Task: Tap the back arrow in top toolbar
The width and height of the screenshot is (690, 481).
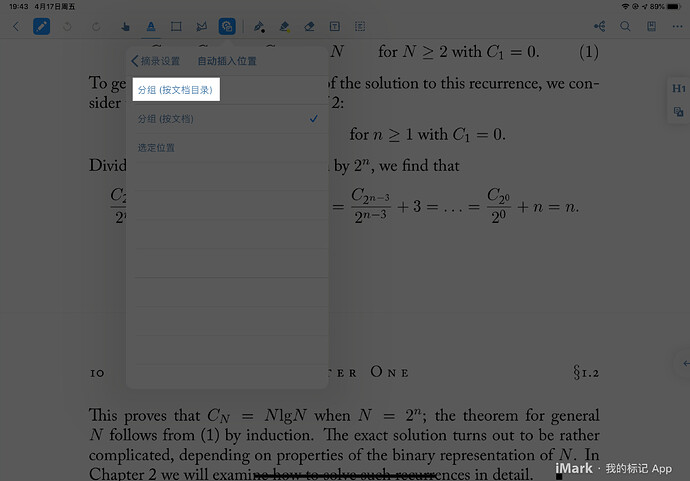Action: pos(16,26)
